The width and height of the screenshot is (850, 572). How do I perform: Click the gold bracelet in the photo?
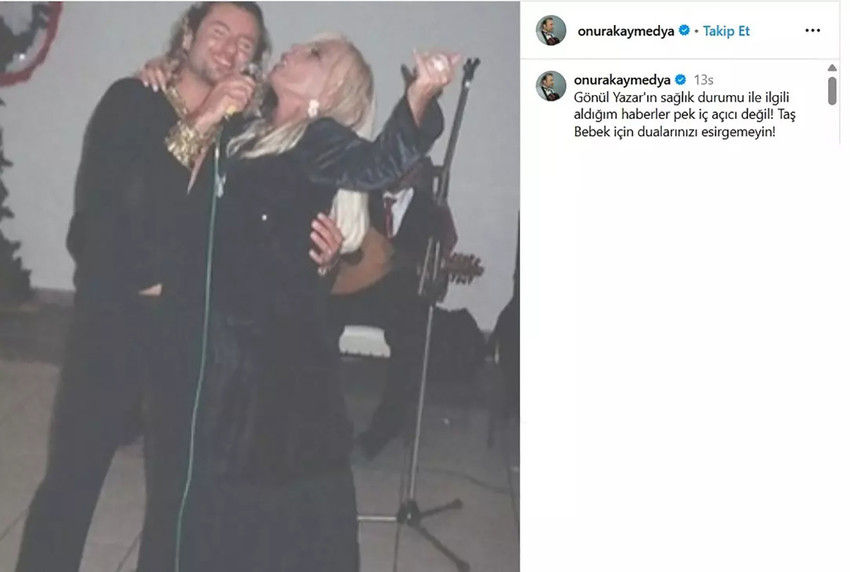(184, 141)
